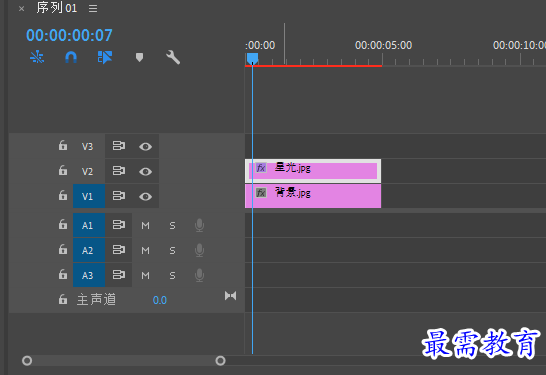The height and width of the screenshot is (375, 546).
Task: Toggle A3 track targeting
Action: click(x=89, y=275)
